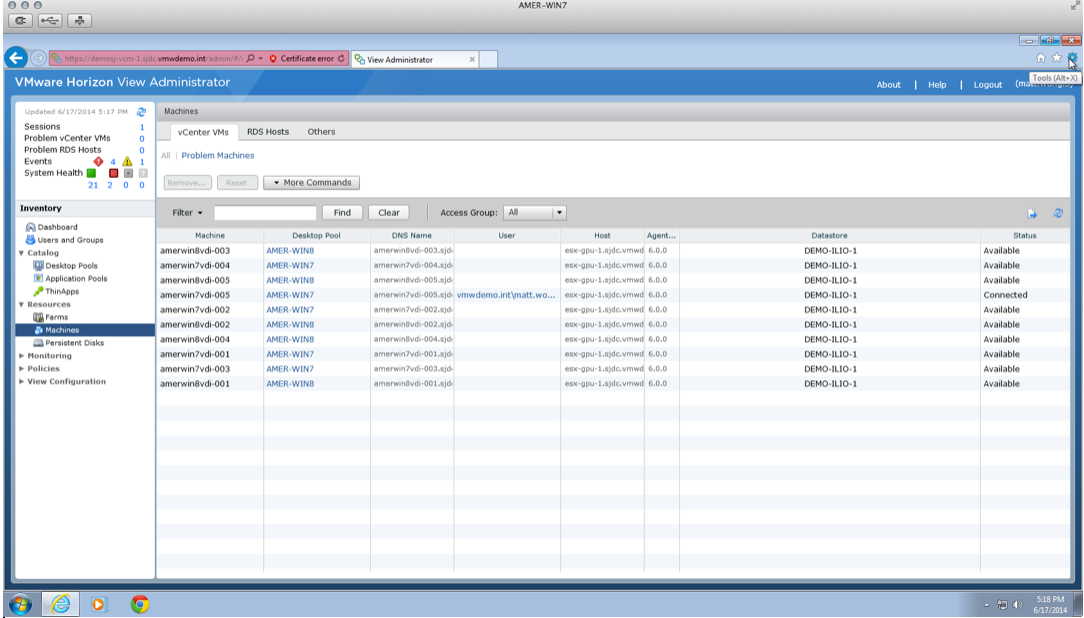Select the amerwin7vdi-005 machine row
The image size is (1084, 618).
pos(613,295)
